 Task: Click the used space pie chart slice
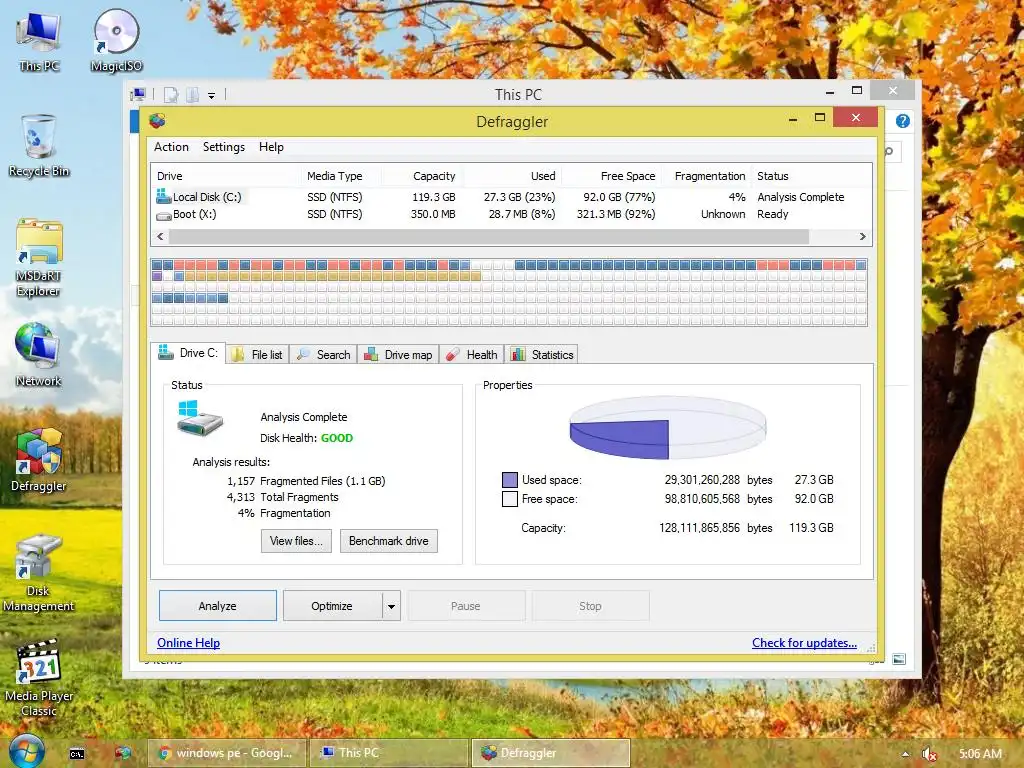[x=619, y=439]
